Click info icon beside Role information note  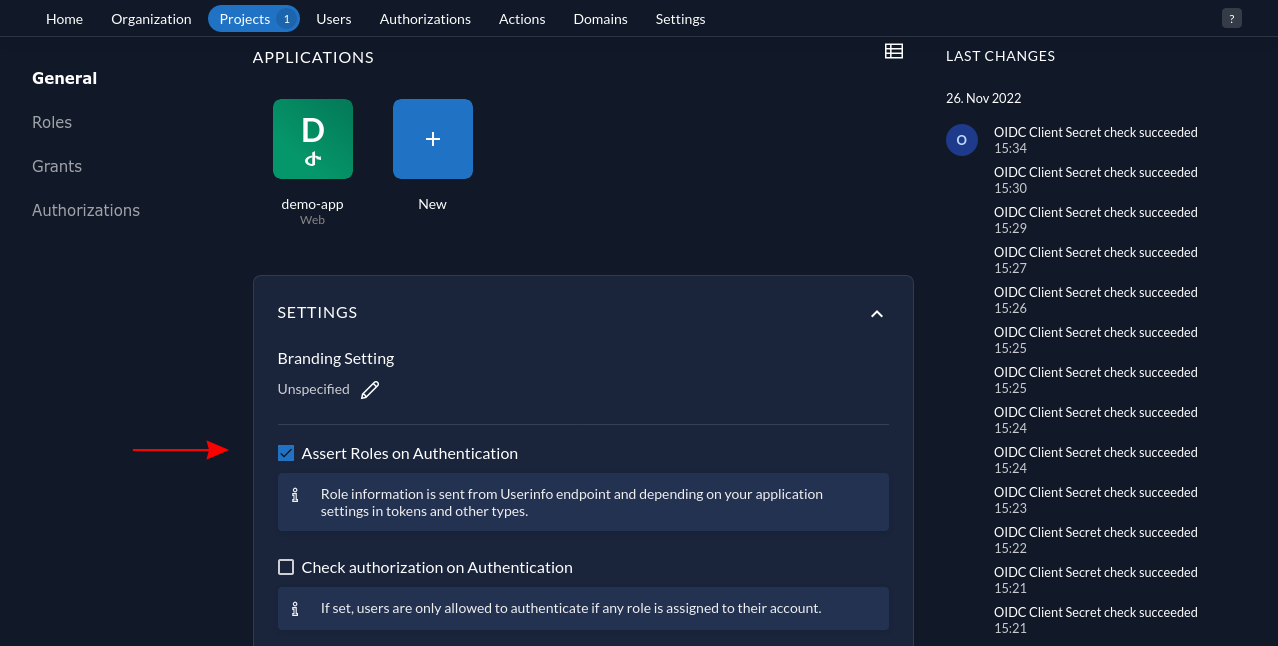pos(294,495)
